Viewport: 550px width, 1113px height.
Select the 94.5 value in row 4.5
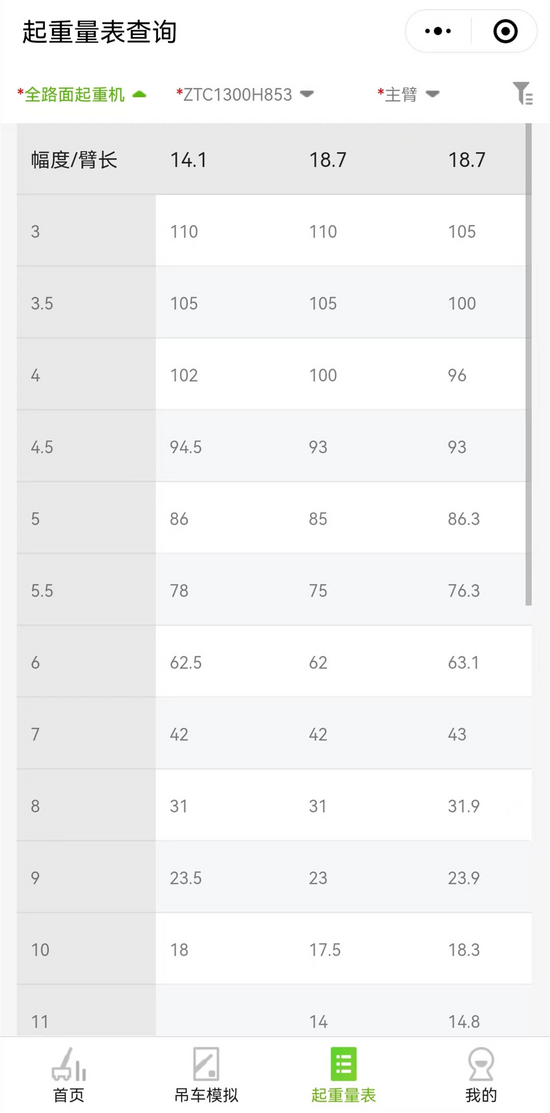186,447
